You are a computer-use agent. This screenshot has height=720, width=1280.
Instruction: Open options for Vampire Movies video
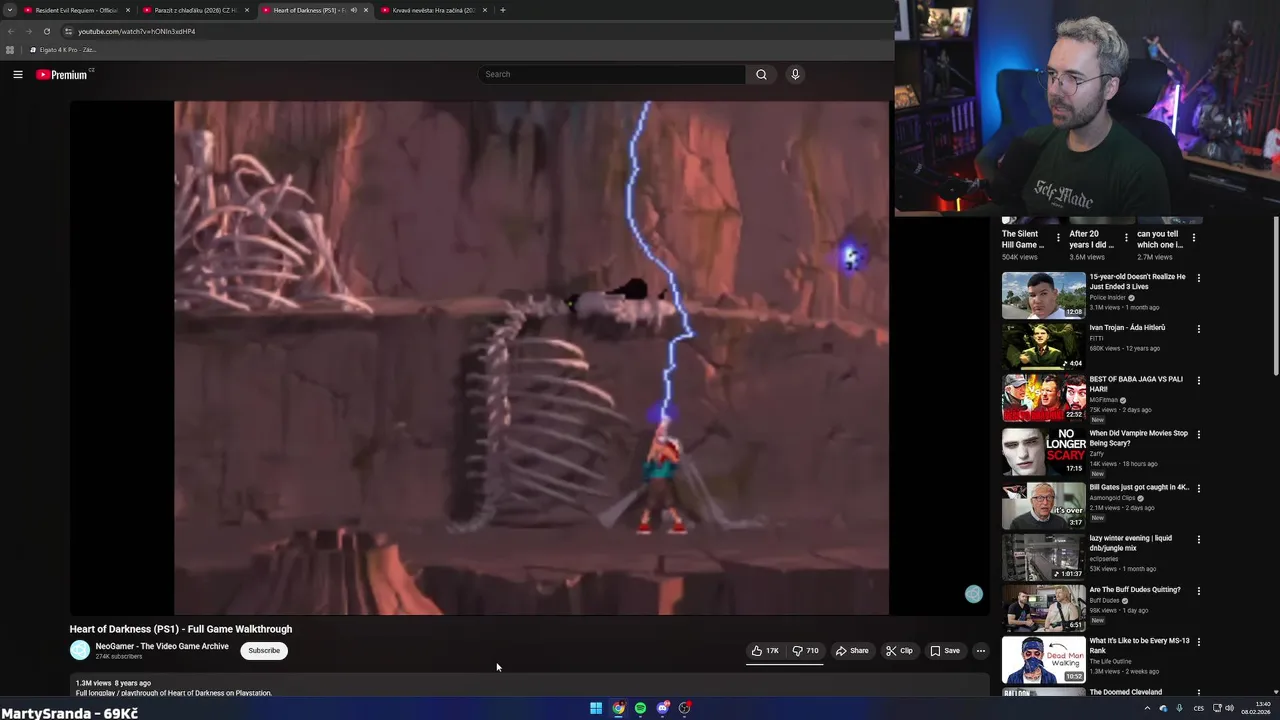(x=1199, y=435)
